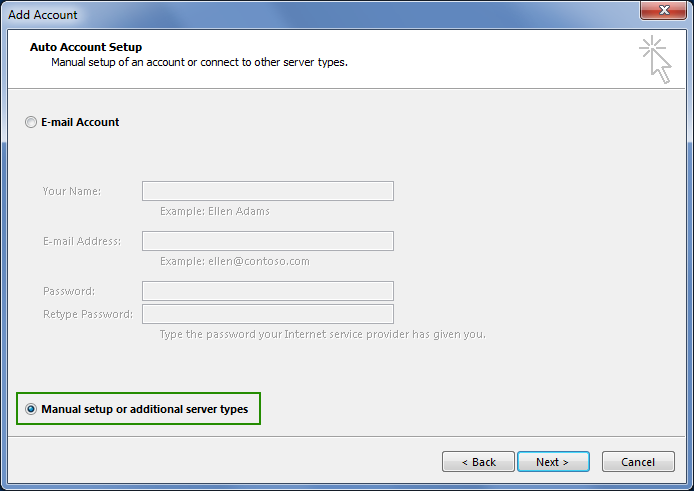Click the ellen@contoso.com example text

coord(259,261)
